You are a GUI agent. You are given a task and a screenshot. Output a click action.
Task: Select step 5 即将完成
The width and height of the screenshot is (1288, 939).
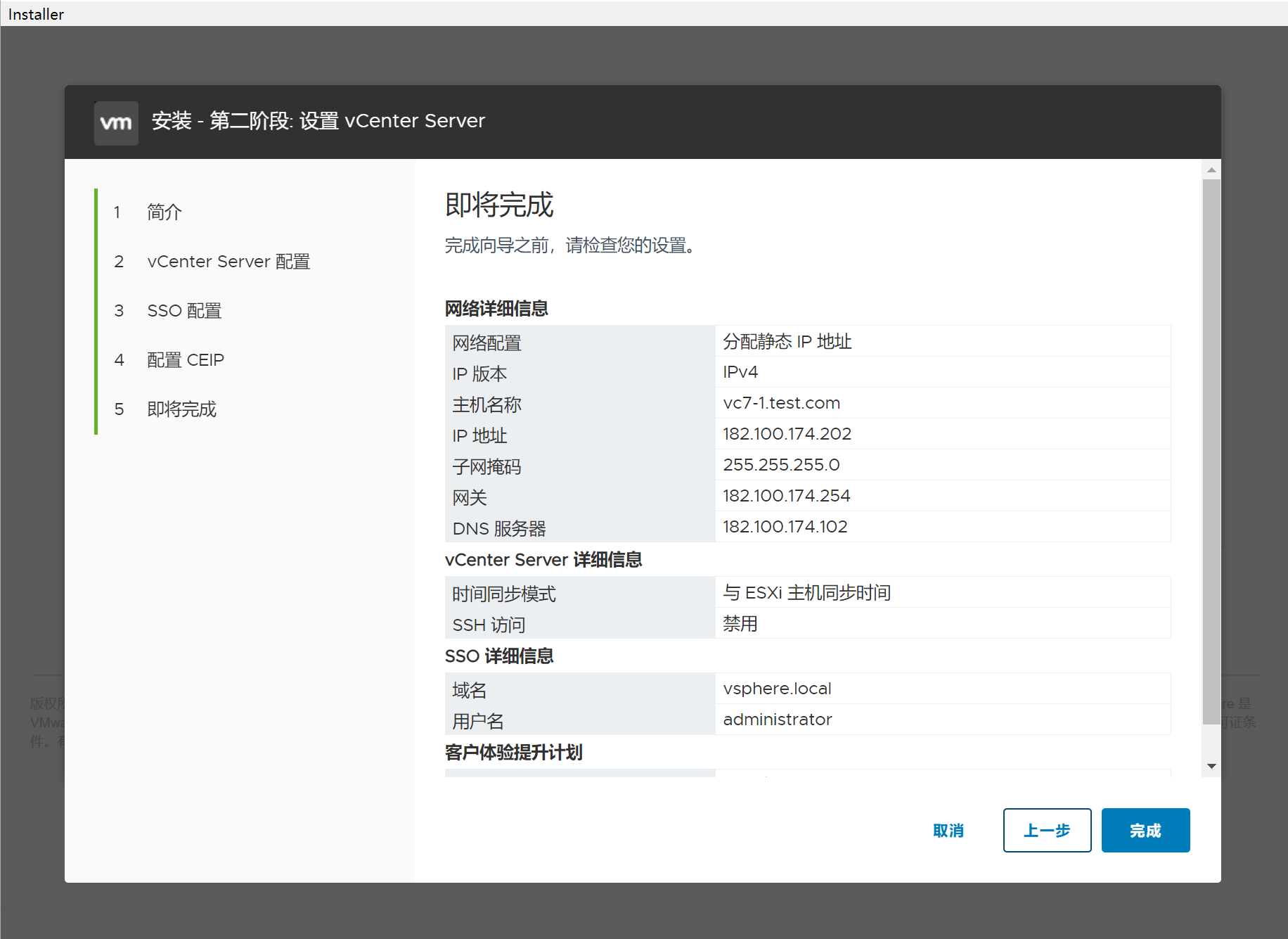181,409
